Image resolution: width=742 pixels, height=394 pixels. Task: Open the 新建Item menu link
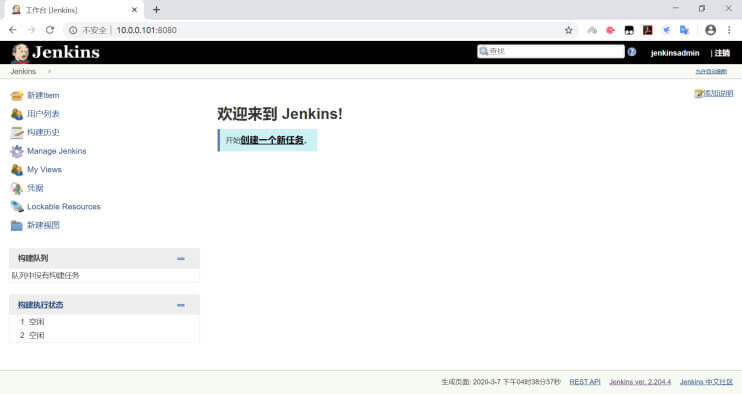(x=43, y=96)
